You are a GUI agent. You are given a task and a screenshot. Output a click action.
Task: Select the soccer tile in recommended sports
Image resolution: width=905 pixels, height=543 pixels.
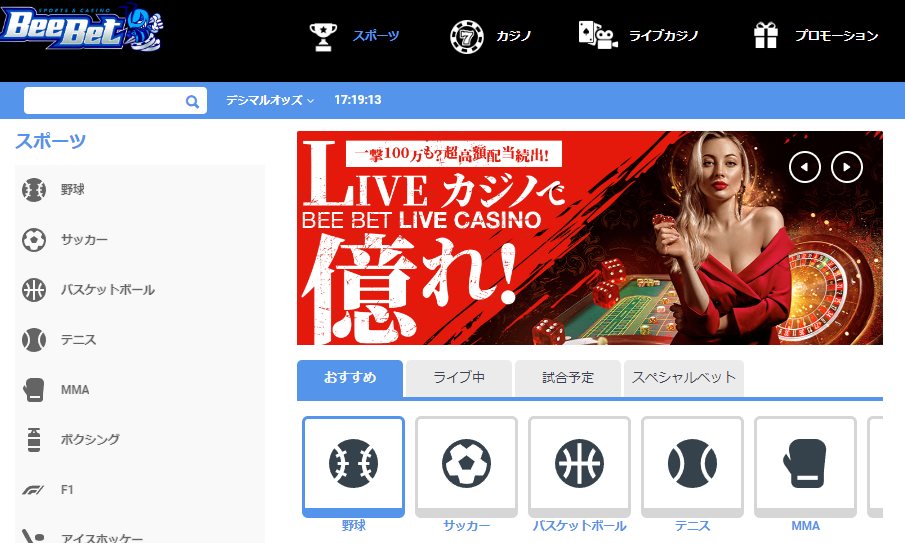(x=466, y=466)
